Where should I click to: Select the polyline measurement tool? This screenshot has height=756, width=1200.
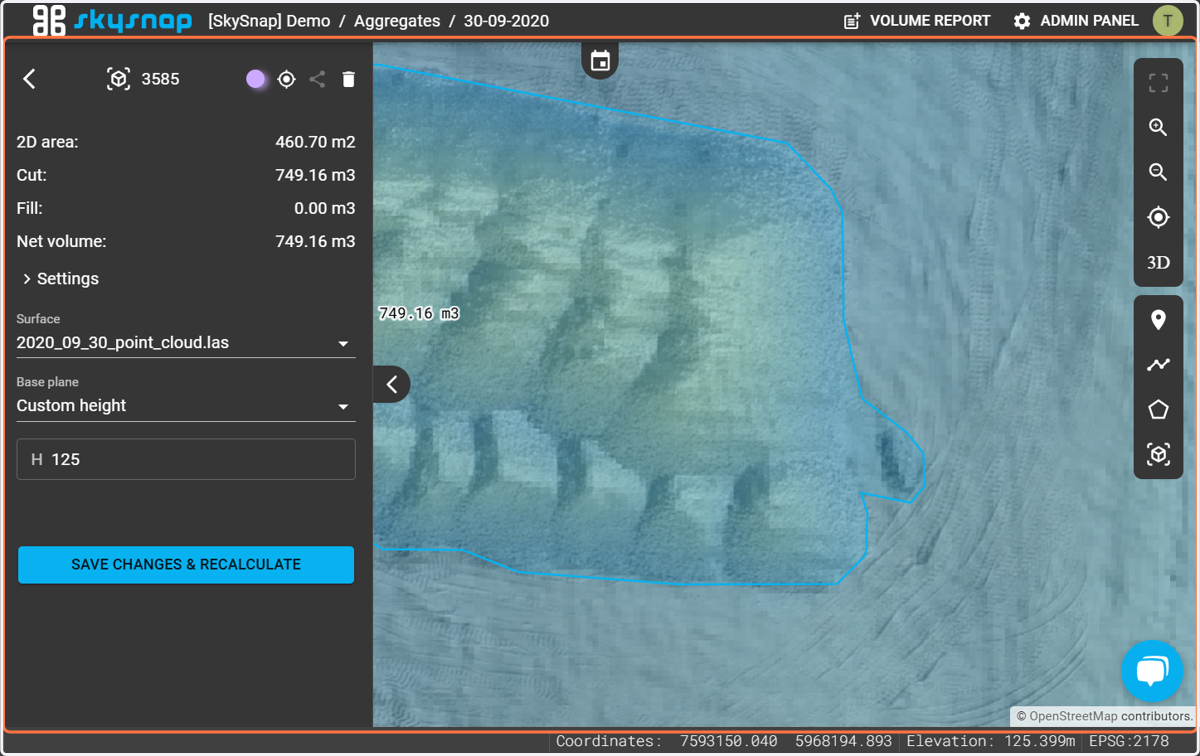click(1158, 365)
